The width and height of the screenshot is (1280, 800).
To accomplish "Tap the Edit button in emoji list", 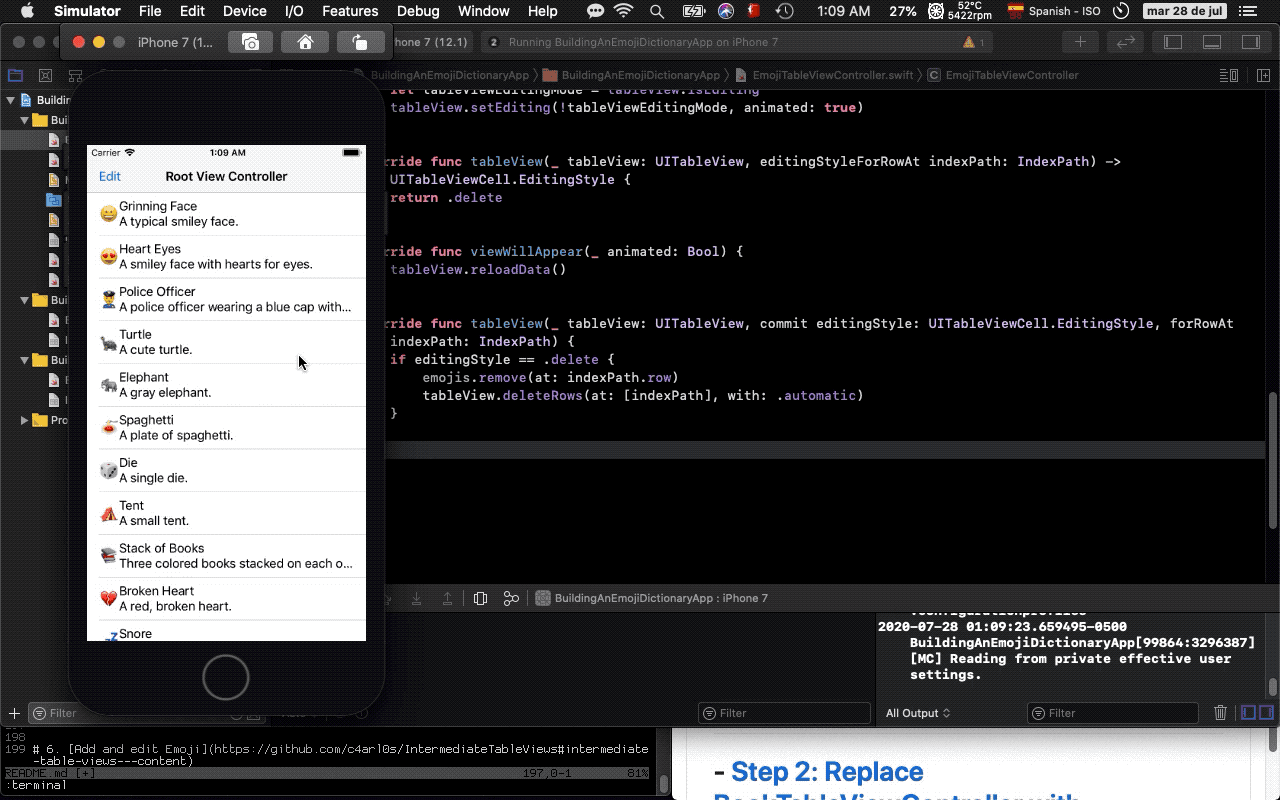I will [x=110, y=177].
